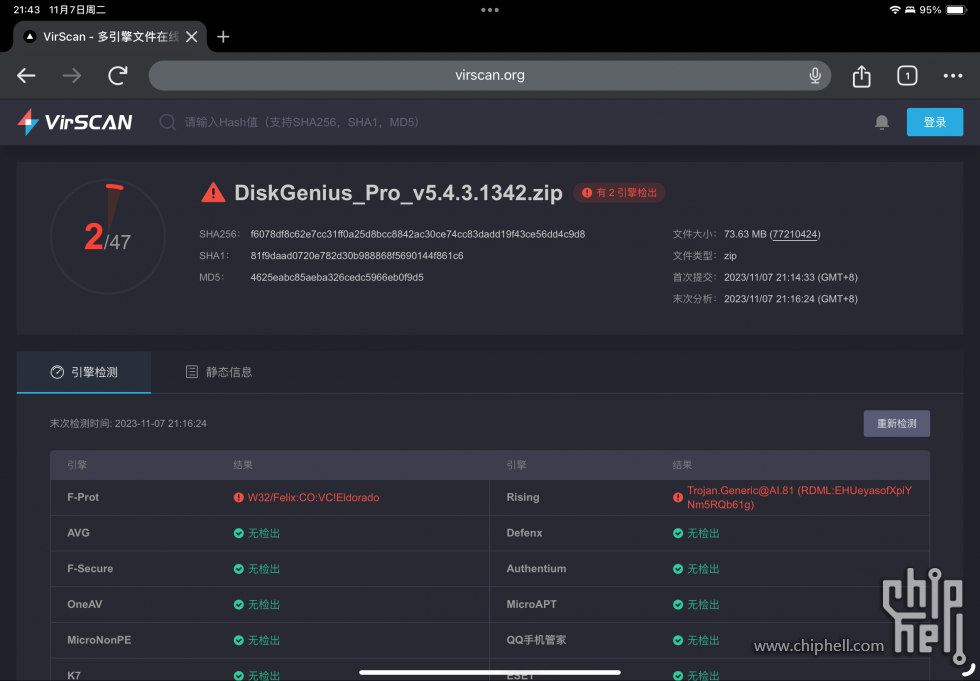Click the F-Secure engine name
This screenshot has width=980, height=681.
pyautogui.click(x=90, y=569)
